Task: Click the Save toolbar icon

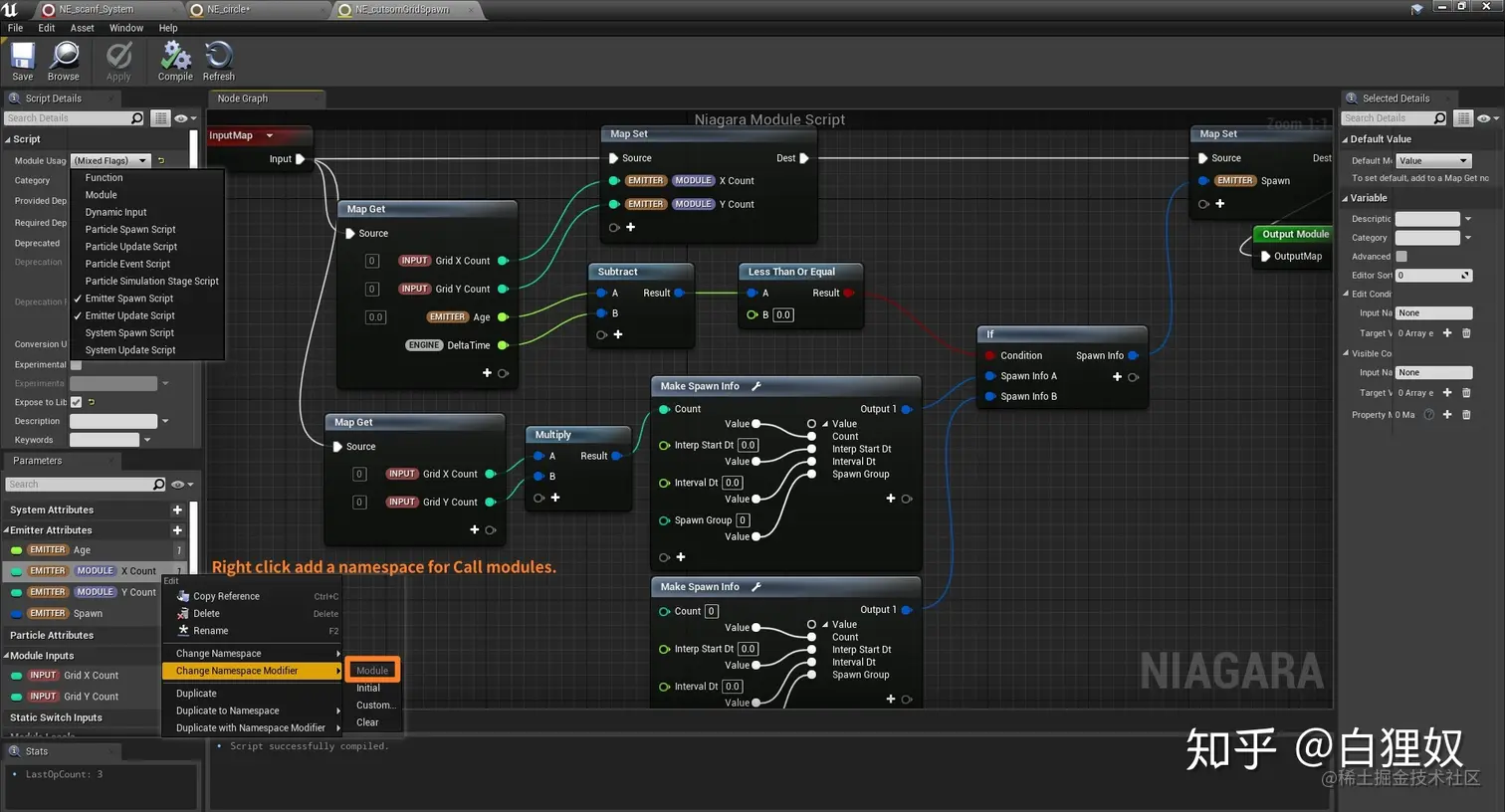Action: (x=23, y=62)
